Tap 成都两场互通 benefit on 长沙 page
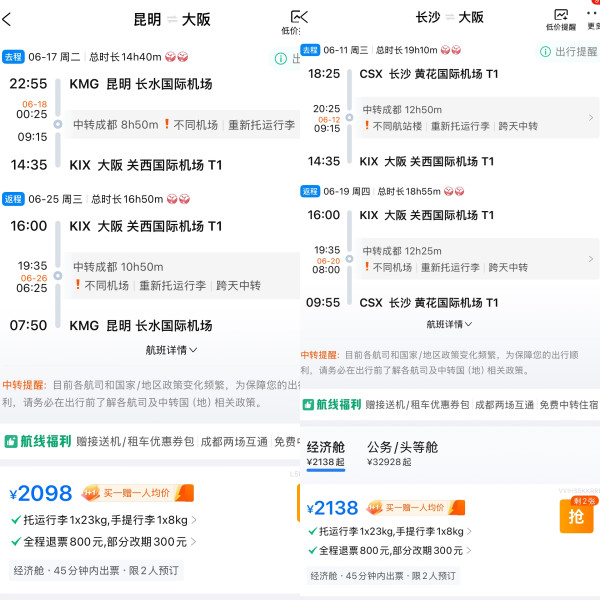Image resolution: width=600 pixels, height=600 pixels. click(504, 405)
